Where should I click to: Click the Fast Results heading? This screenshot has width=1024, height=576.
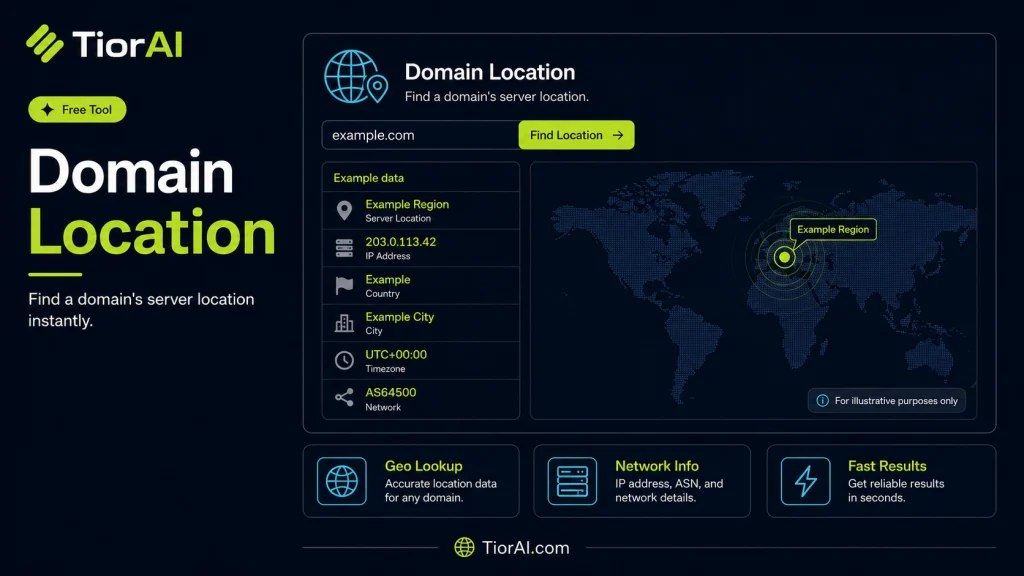point(887,466)
